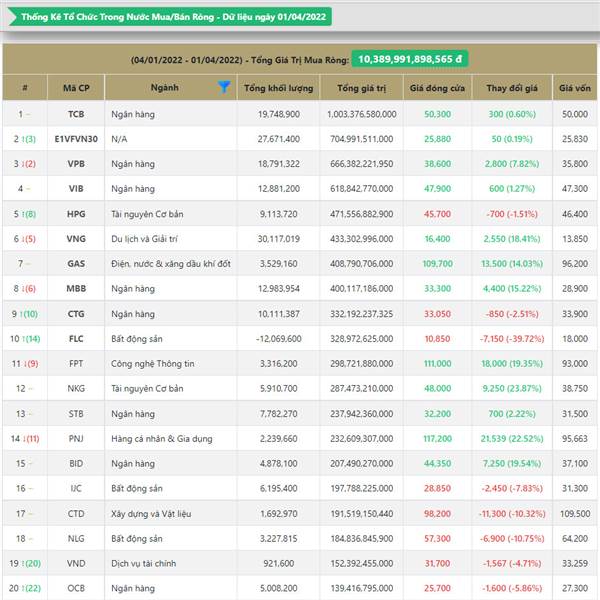This screenshot has height=600, width=600.
Task: Select the VND stock code
Action: [76, 563]
